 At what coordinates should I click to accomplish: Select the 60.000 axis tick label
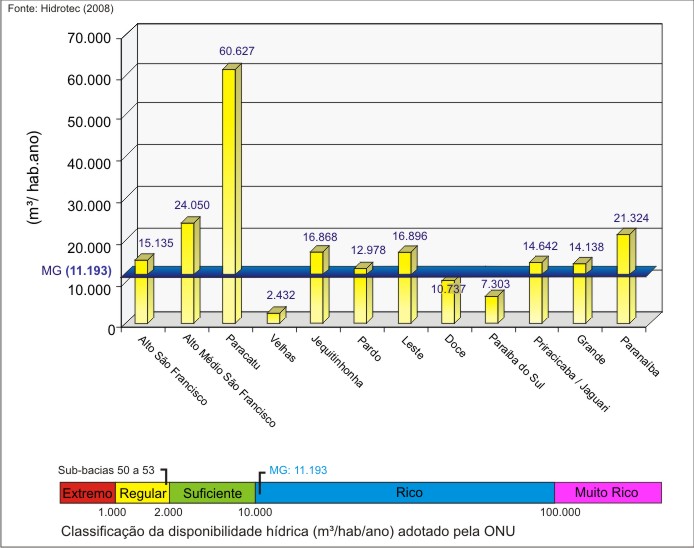pos(89,80)
